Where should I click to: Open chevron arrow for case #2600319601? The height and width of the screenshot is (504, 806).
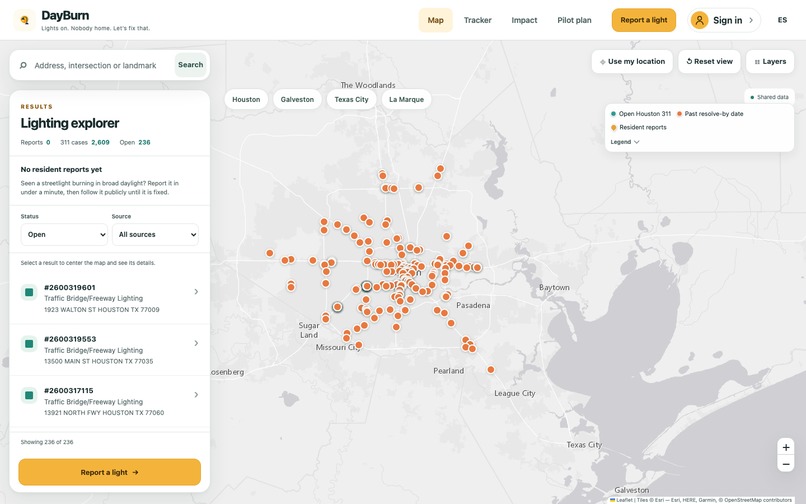tap(196, 292)
